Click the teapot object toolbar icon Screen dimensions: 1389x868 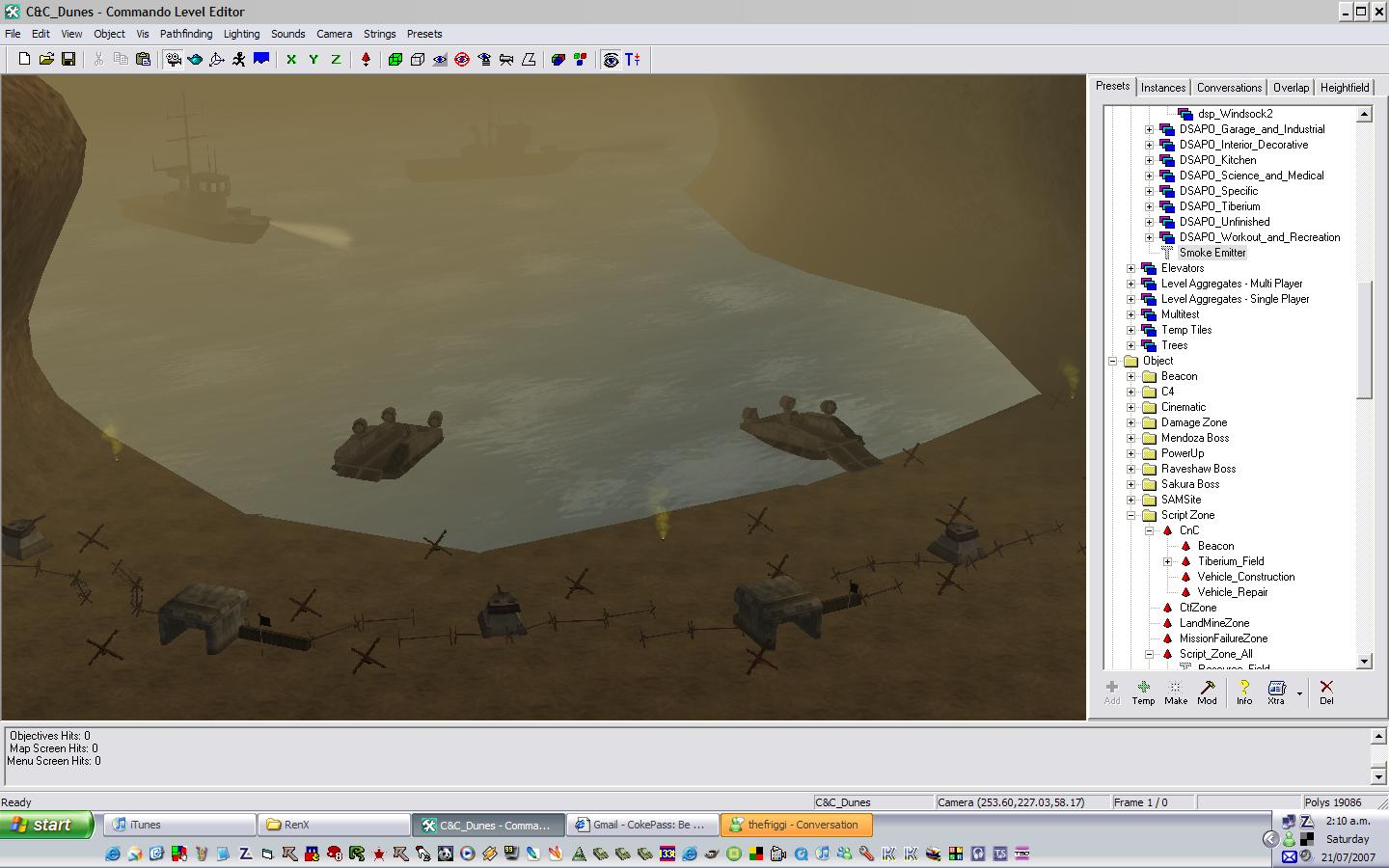click(x=195, y=60)
